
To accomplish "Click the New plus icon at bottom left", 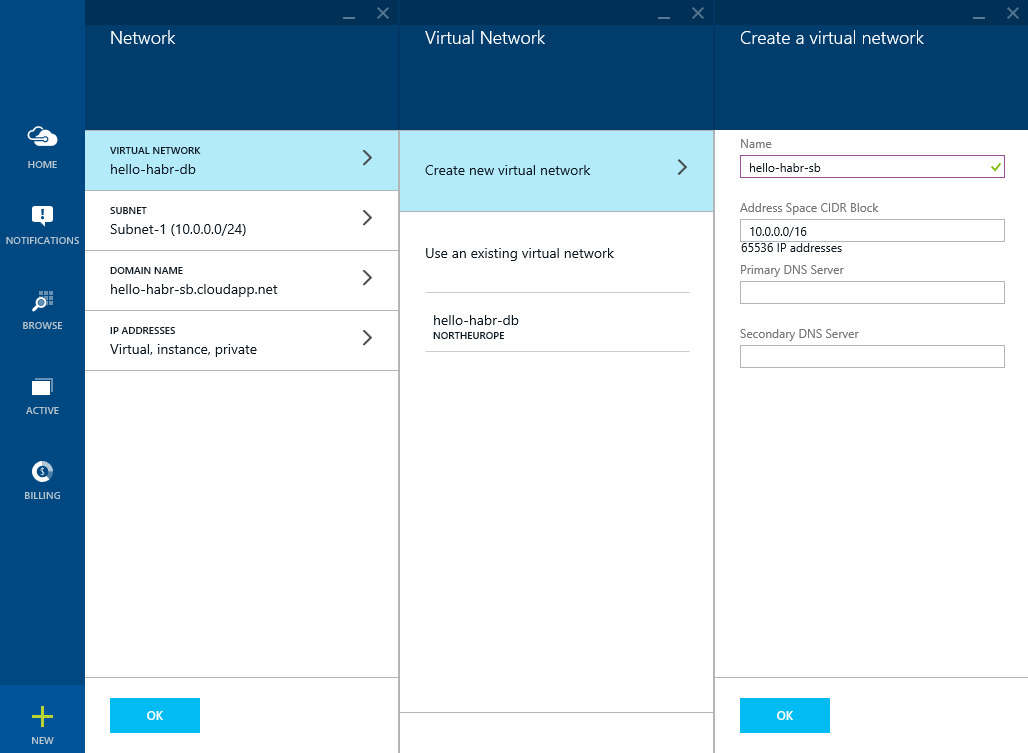I will pos(41,716).
